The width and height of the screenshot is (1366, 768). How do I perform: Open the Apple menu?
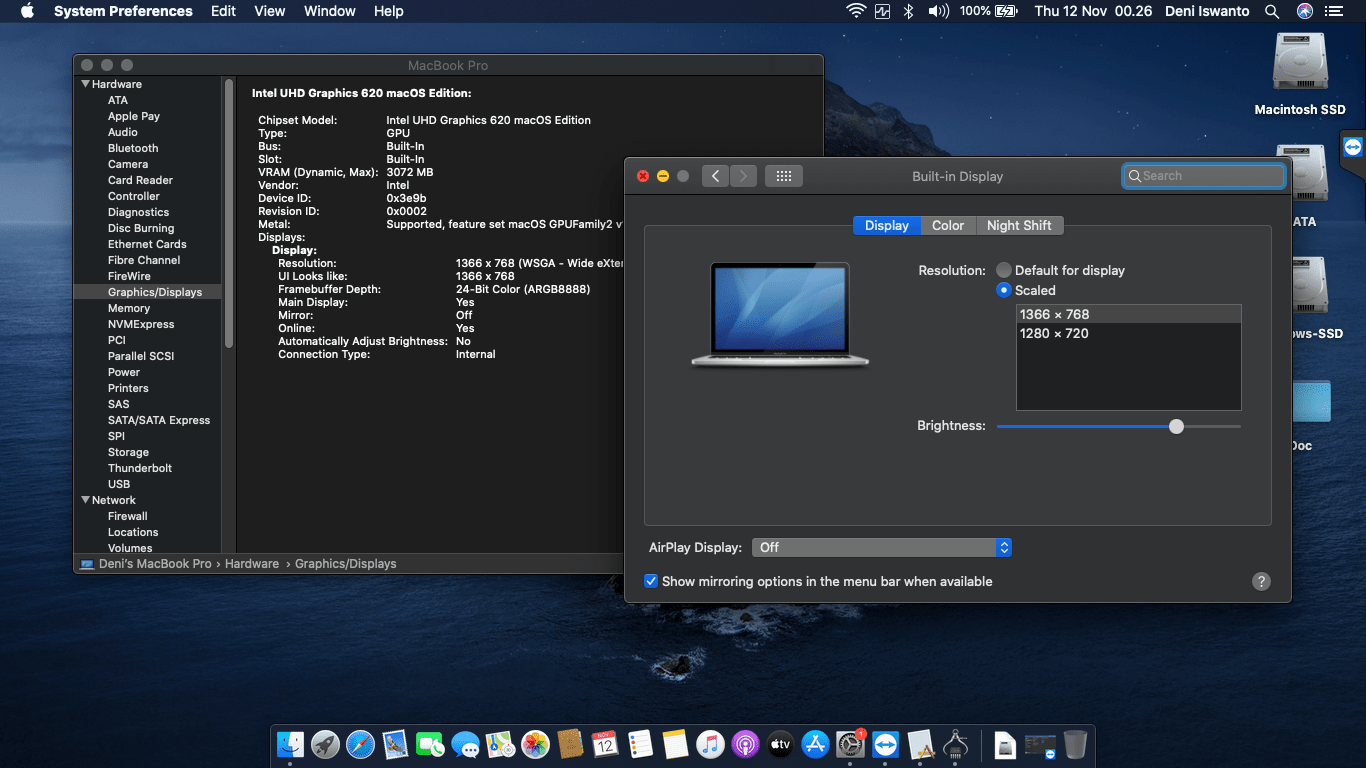tap(27, 11)
